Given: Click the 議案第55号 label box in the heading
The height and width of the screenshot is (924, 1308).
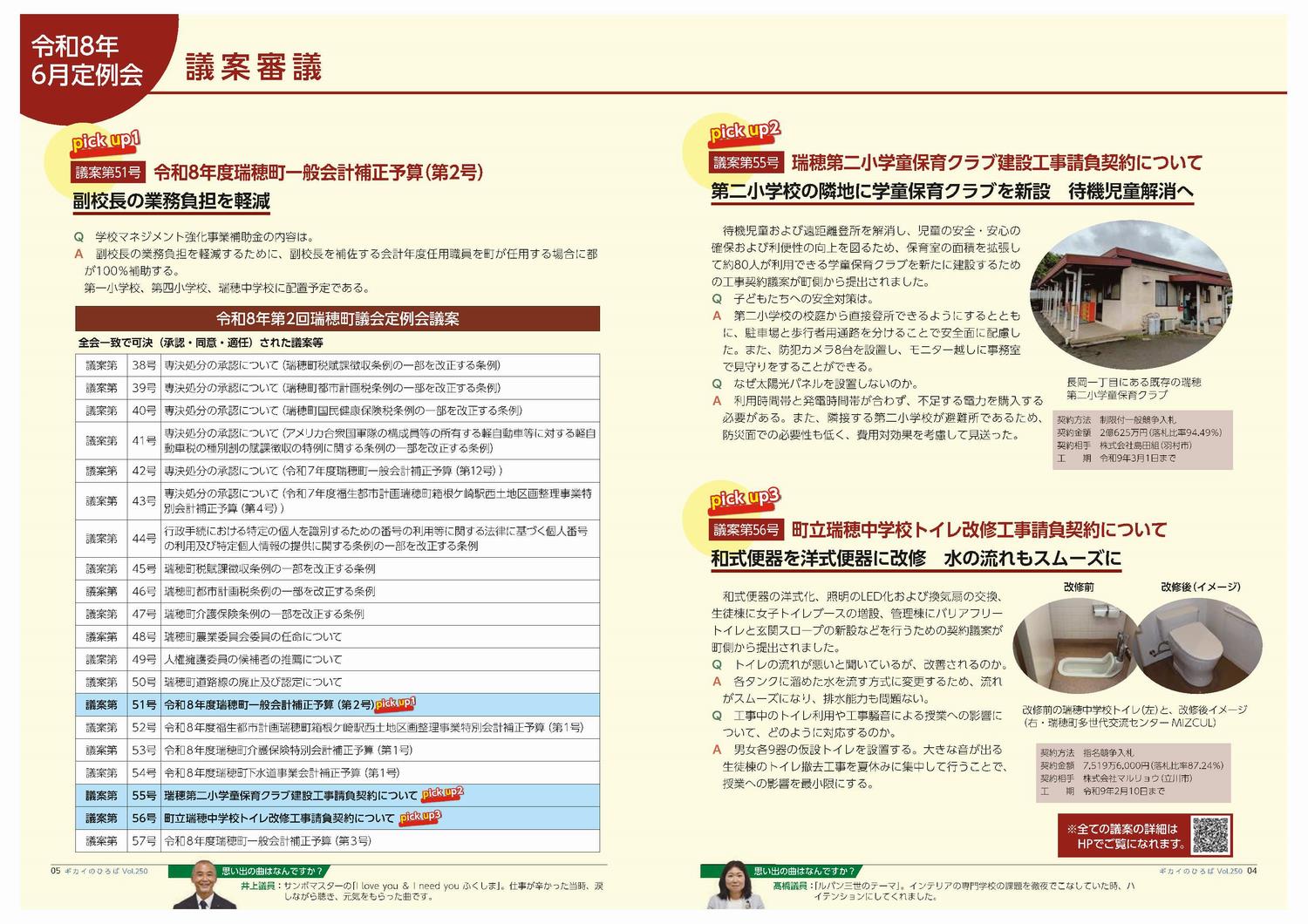Looking at the screenshot, I should tap(746, 162).
